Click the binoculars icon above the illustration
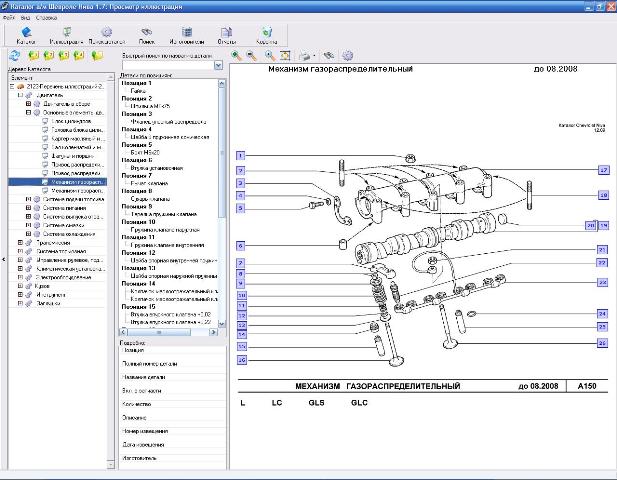Viewport: 617px width, 480px height. tap(329, 55)
